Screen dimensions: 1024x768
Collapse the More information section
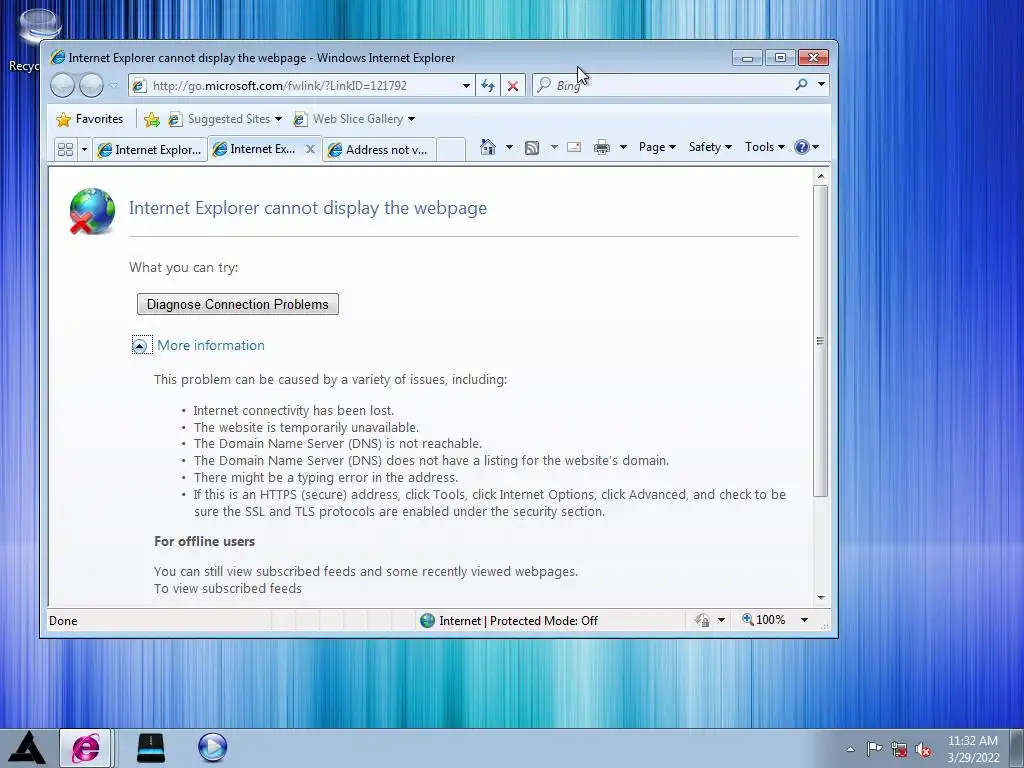click(x=140, y=345)
